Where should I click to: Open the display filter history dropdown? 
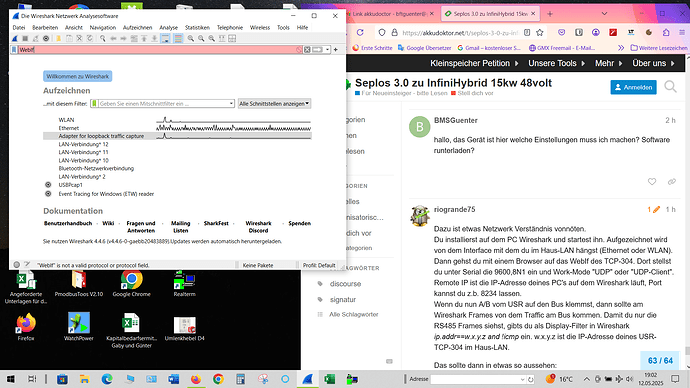click(327, 50)
